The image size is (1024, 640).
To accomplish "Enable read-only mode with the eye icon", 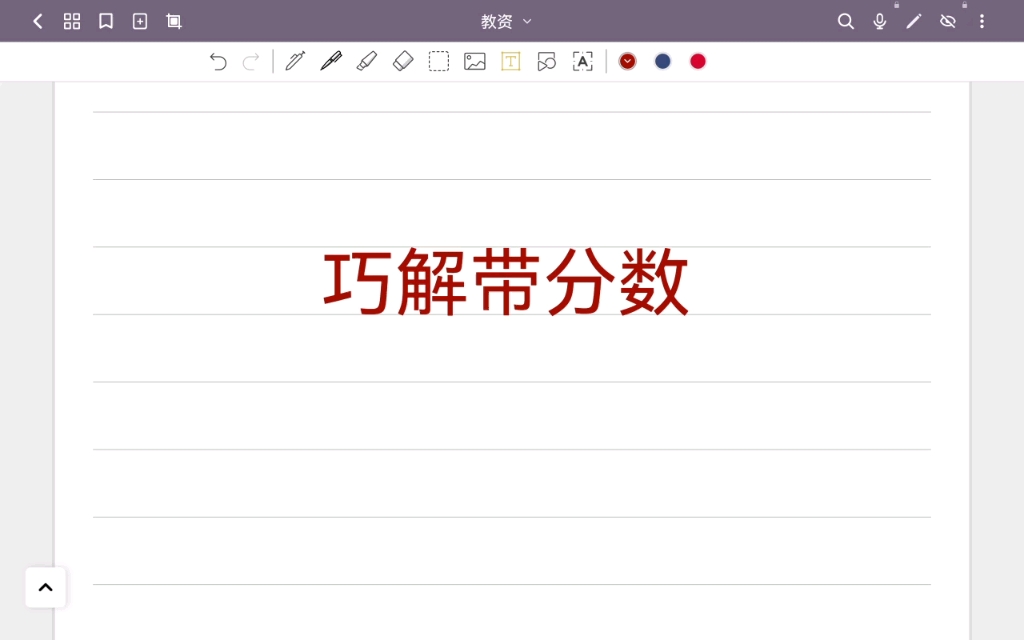I will click(947, 20).
